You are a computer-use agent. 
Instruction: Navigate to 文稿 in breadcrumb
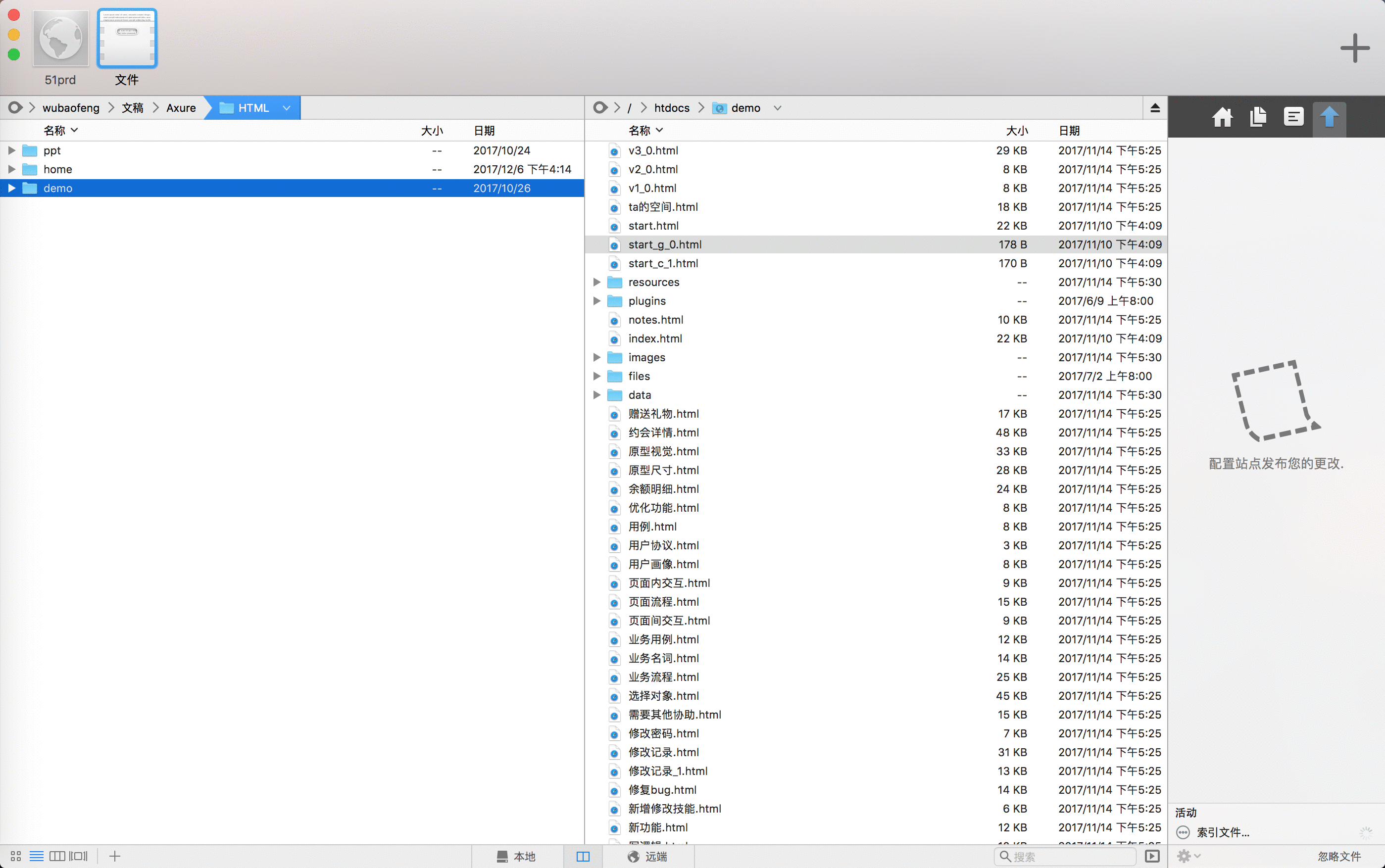coord(133,108)
